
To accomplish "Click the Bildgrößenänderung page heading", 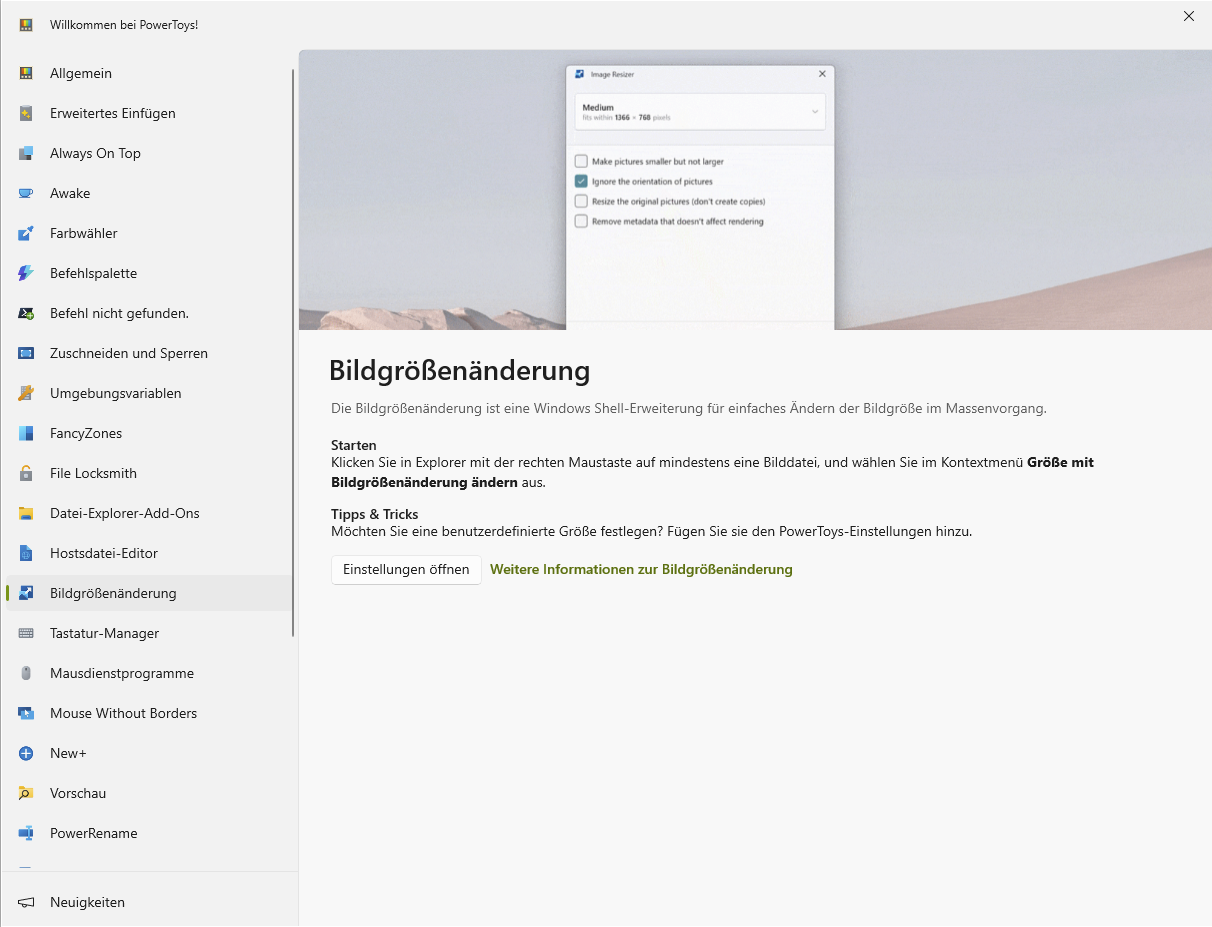I will [x=460, y=371].
